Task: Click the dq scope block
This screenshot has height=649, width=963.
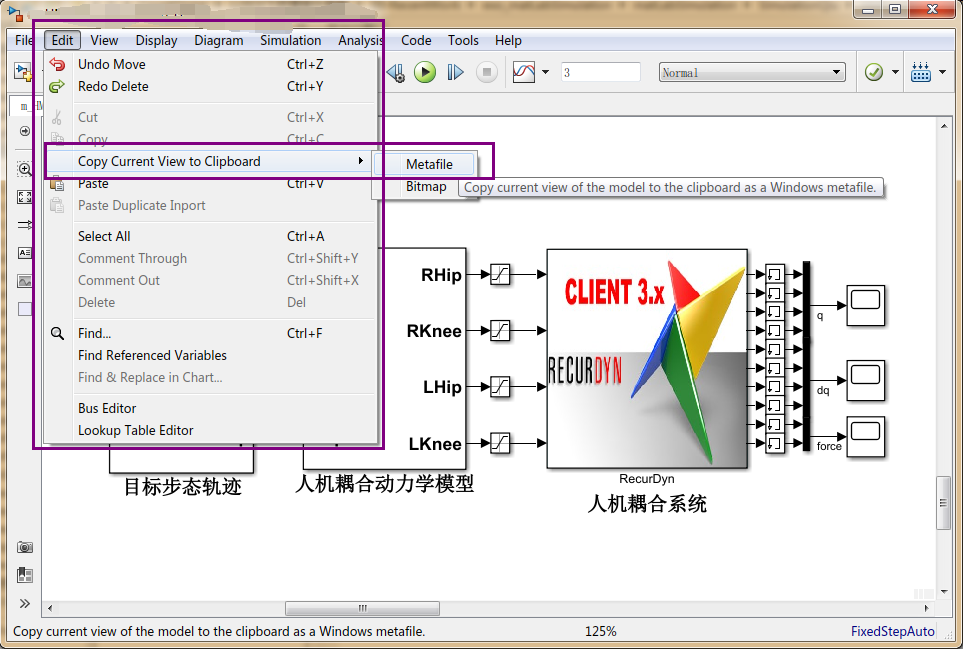Action: [x=865, y=381]
